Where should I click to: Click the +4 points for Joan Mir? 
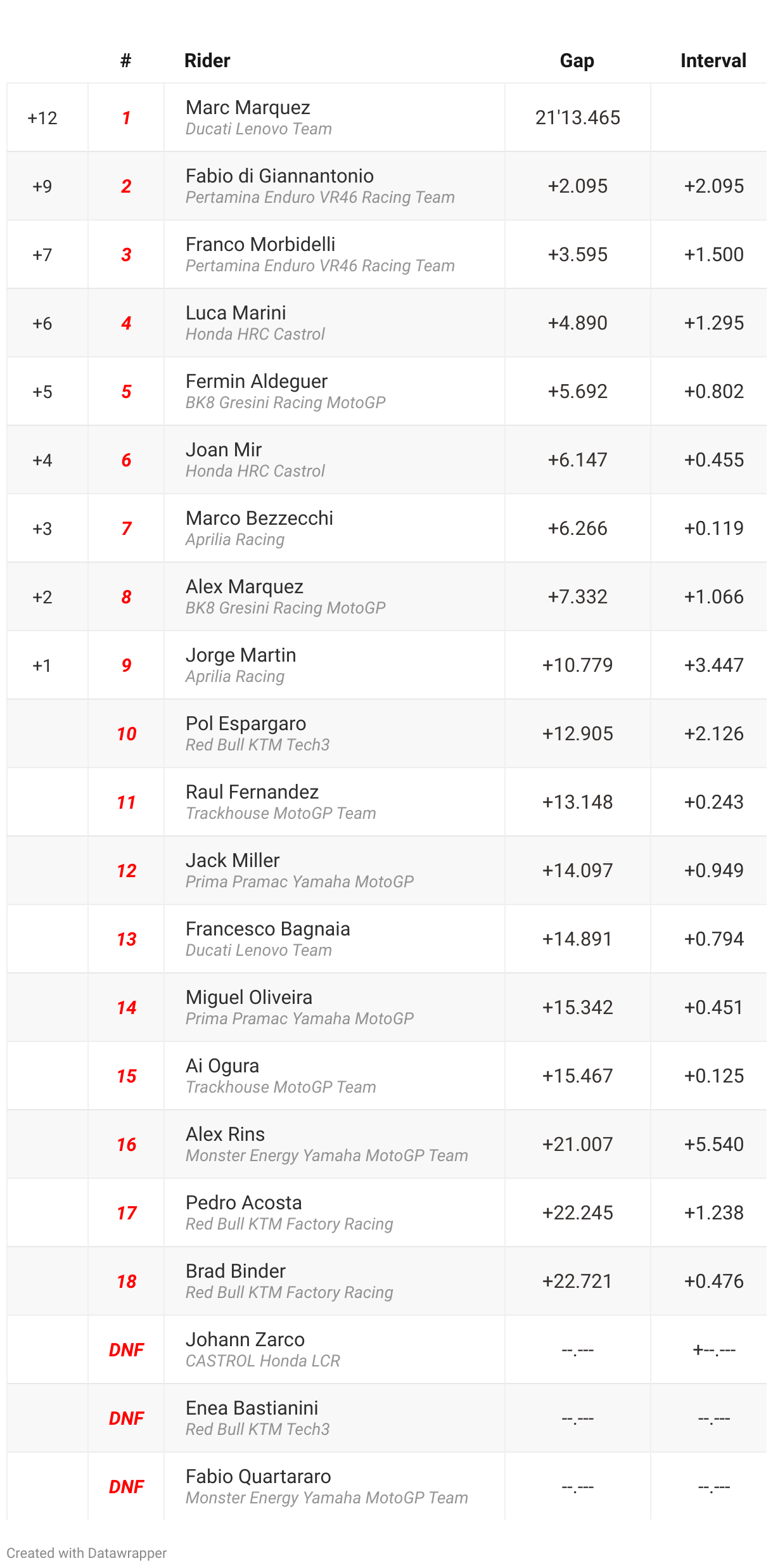(42, 460)
